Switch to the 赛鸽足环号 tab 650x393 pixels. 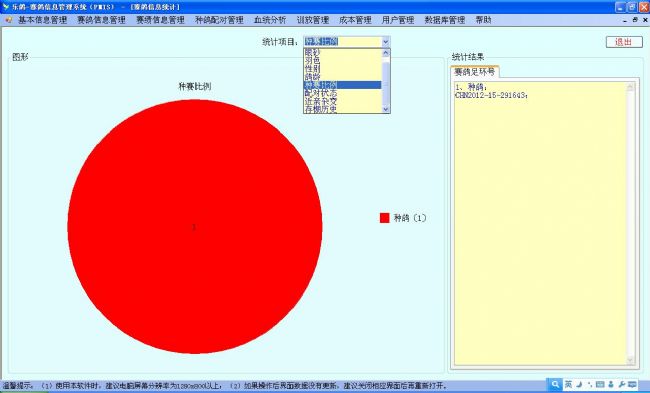(475, 72)
